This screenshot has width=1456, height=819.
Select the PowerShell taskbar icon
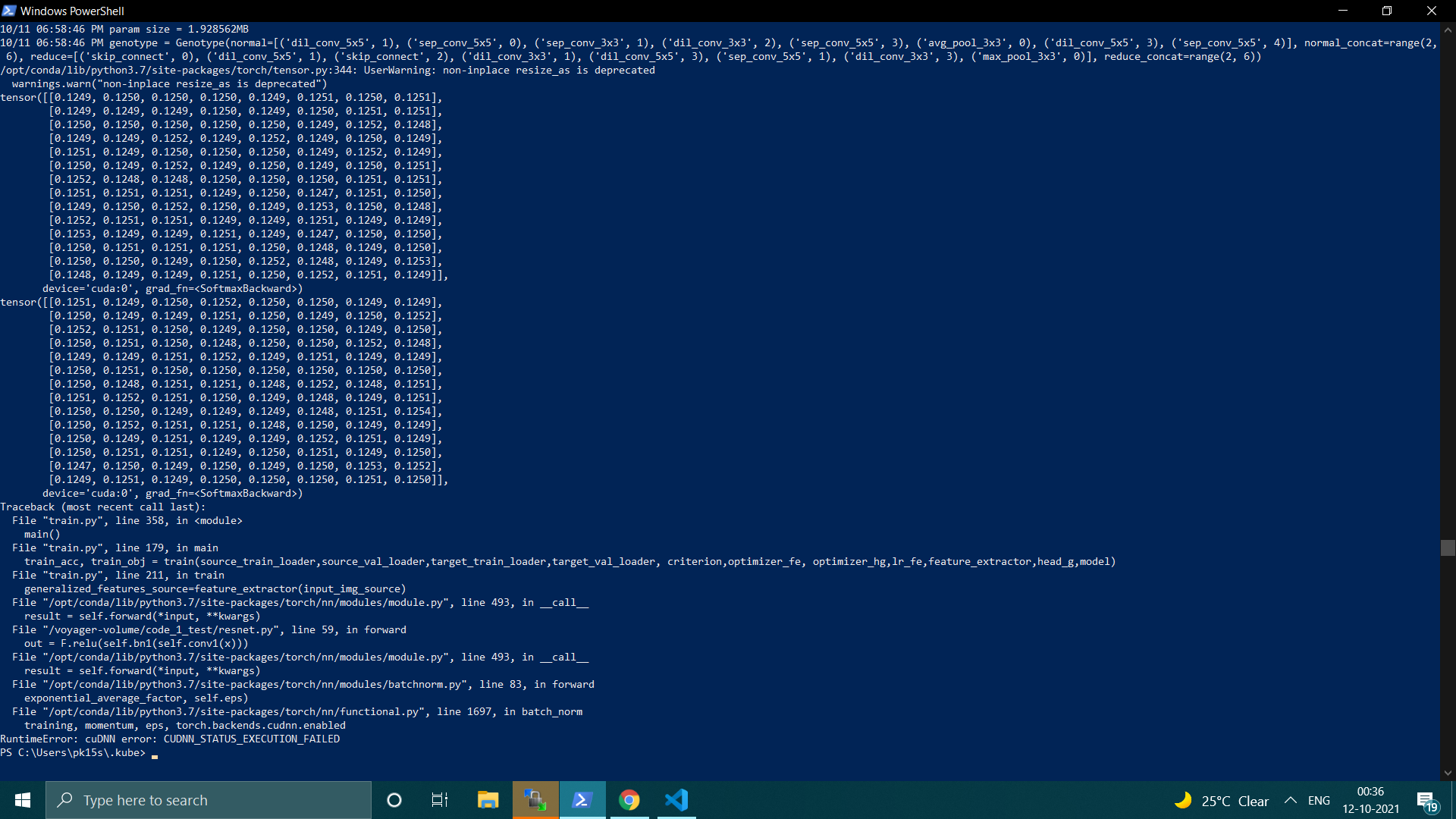click(x=582, y=800)
